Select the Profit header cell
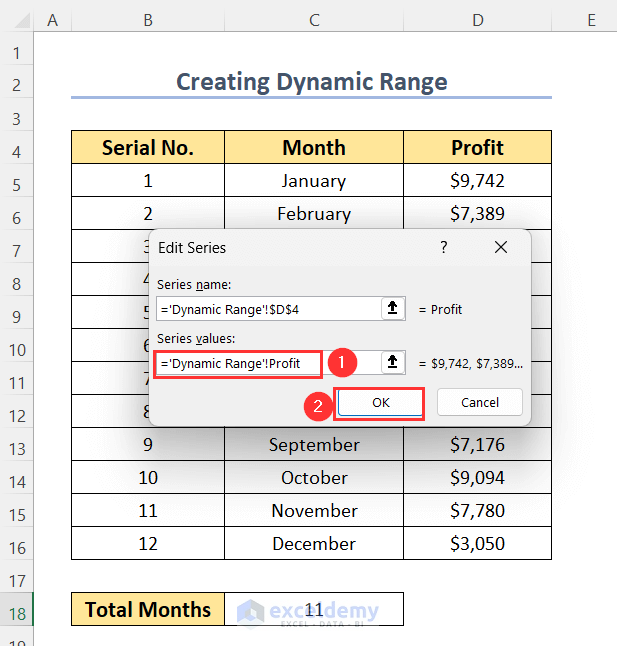 click(x=478, y=148)
